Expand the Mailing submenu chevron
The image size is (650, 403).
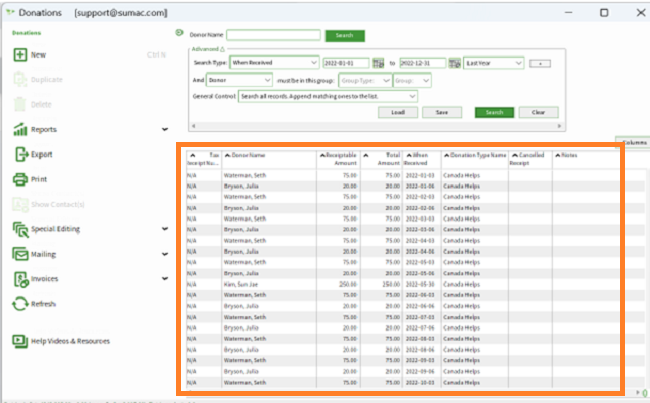(x=165, y=254)
